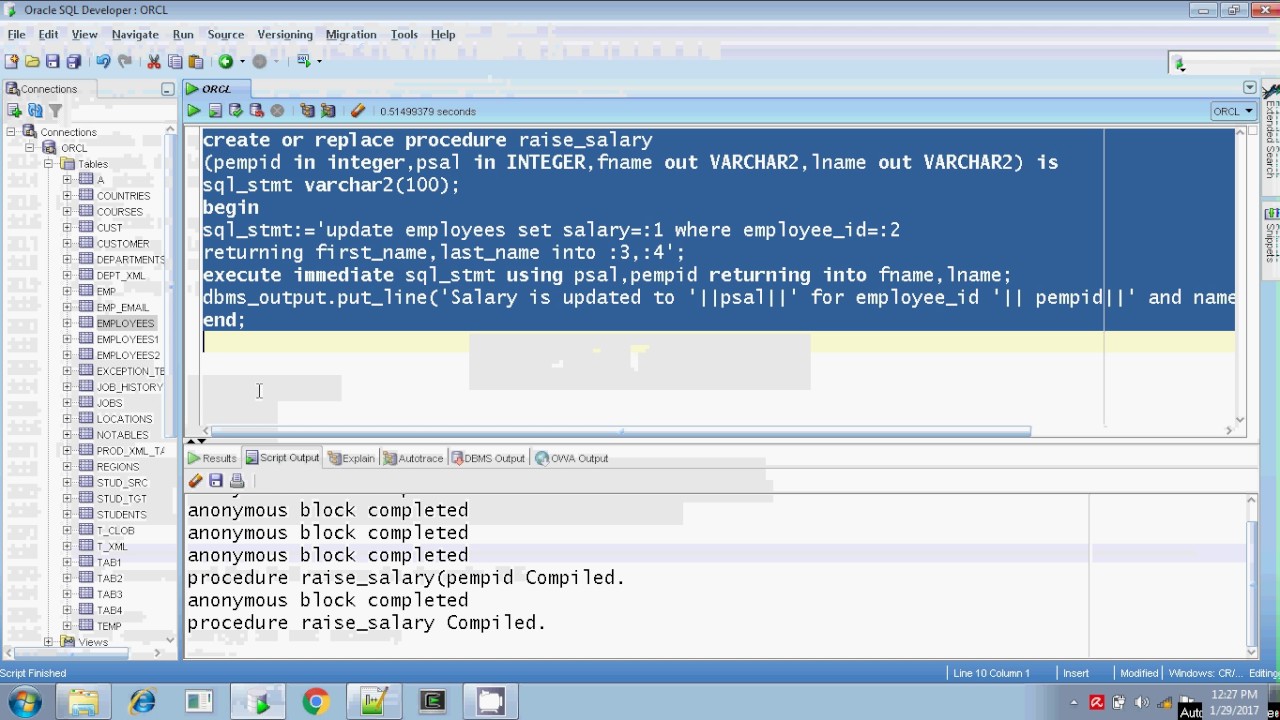Open the Navigate menu
Viewport: 1280px width, 720px height.
click(x=135, y=34)
